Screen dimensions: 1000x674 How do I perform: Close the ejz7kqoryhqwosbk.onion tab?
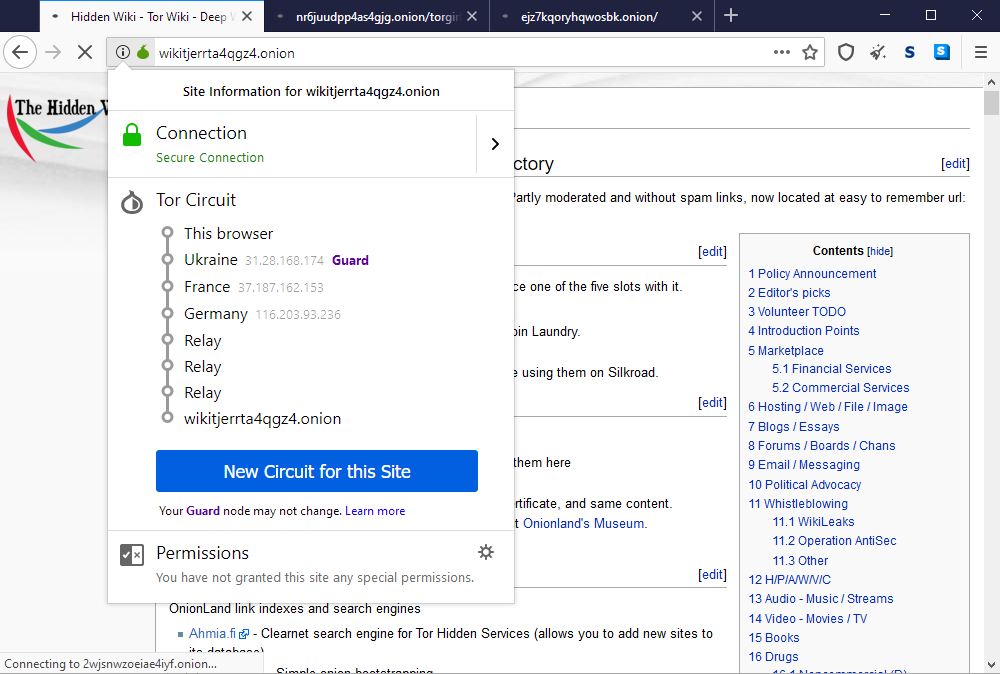pos(697,17)
